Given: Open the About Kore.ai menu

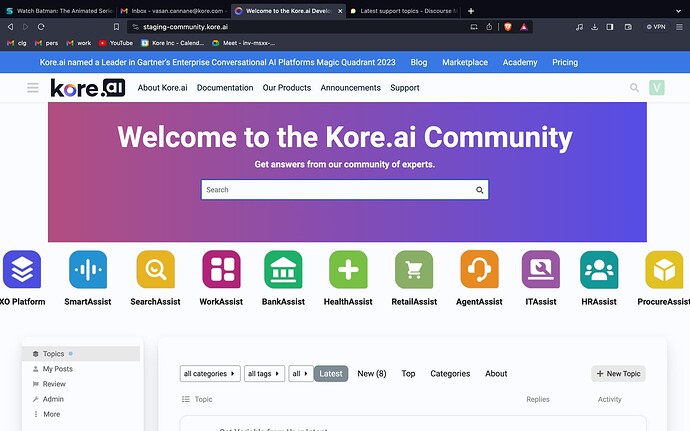Looking at the screenshot, I should (162, 88).
